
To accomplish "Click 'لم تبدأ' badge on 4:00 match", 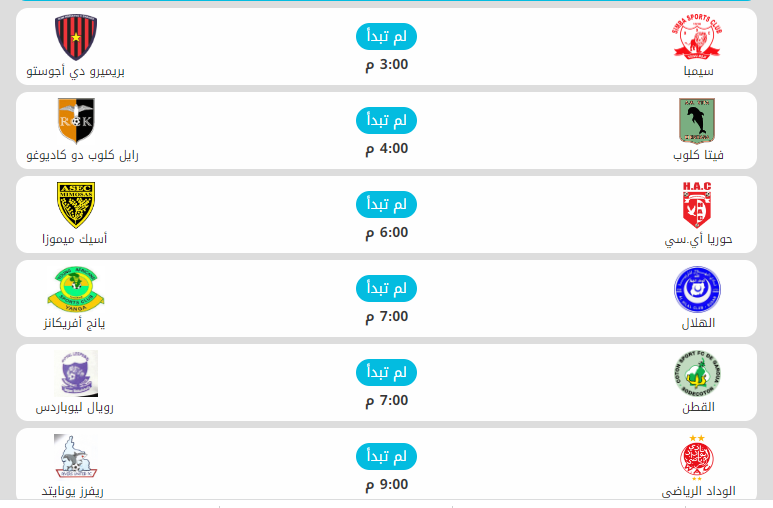I will (x=386, y=121).
